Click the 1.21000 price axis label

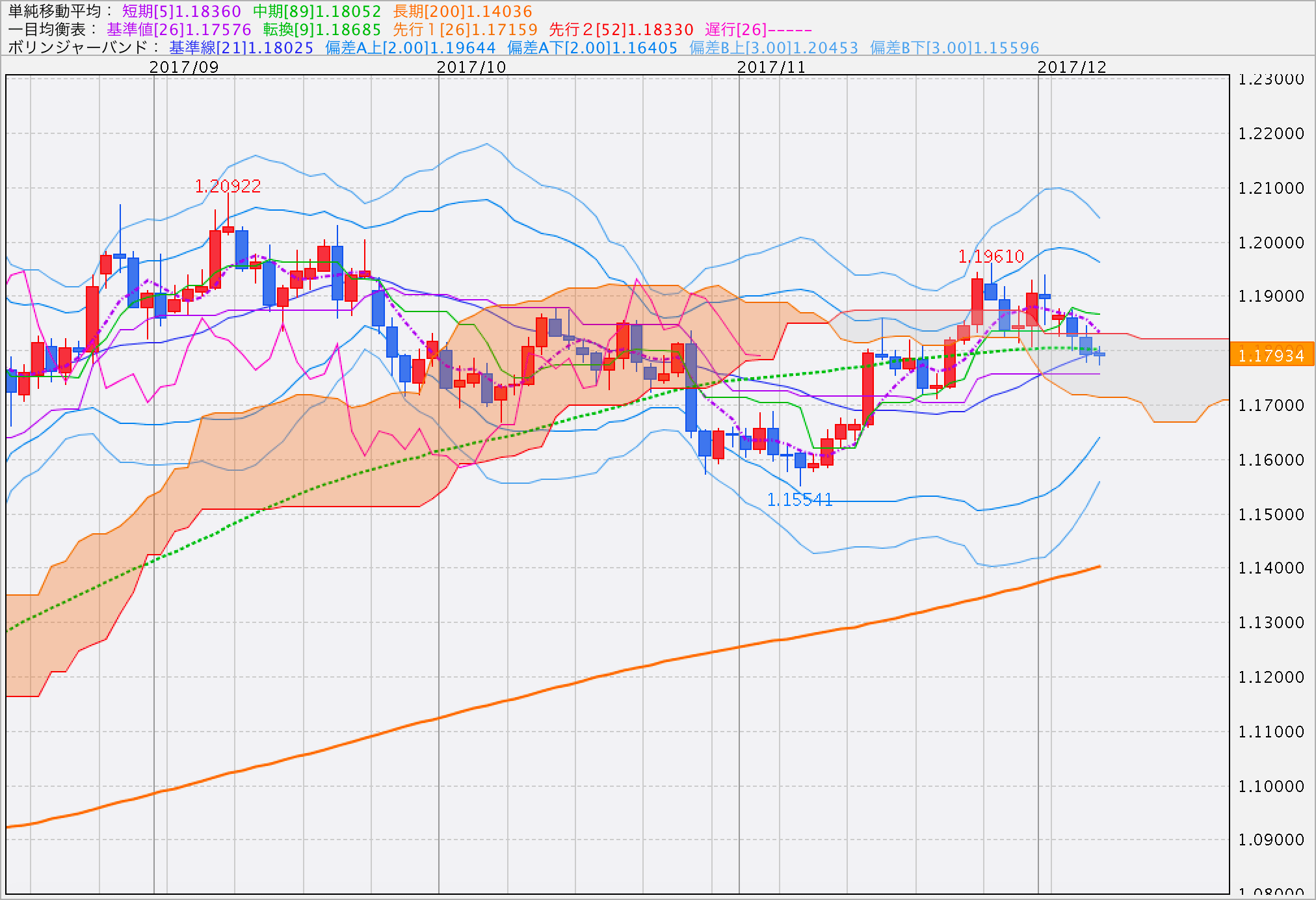click(1271, 188)
